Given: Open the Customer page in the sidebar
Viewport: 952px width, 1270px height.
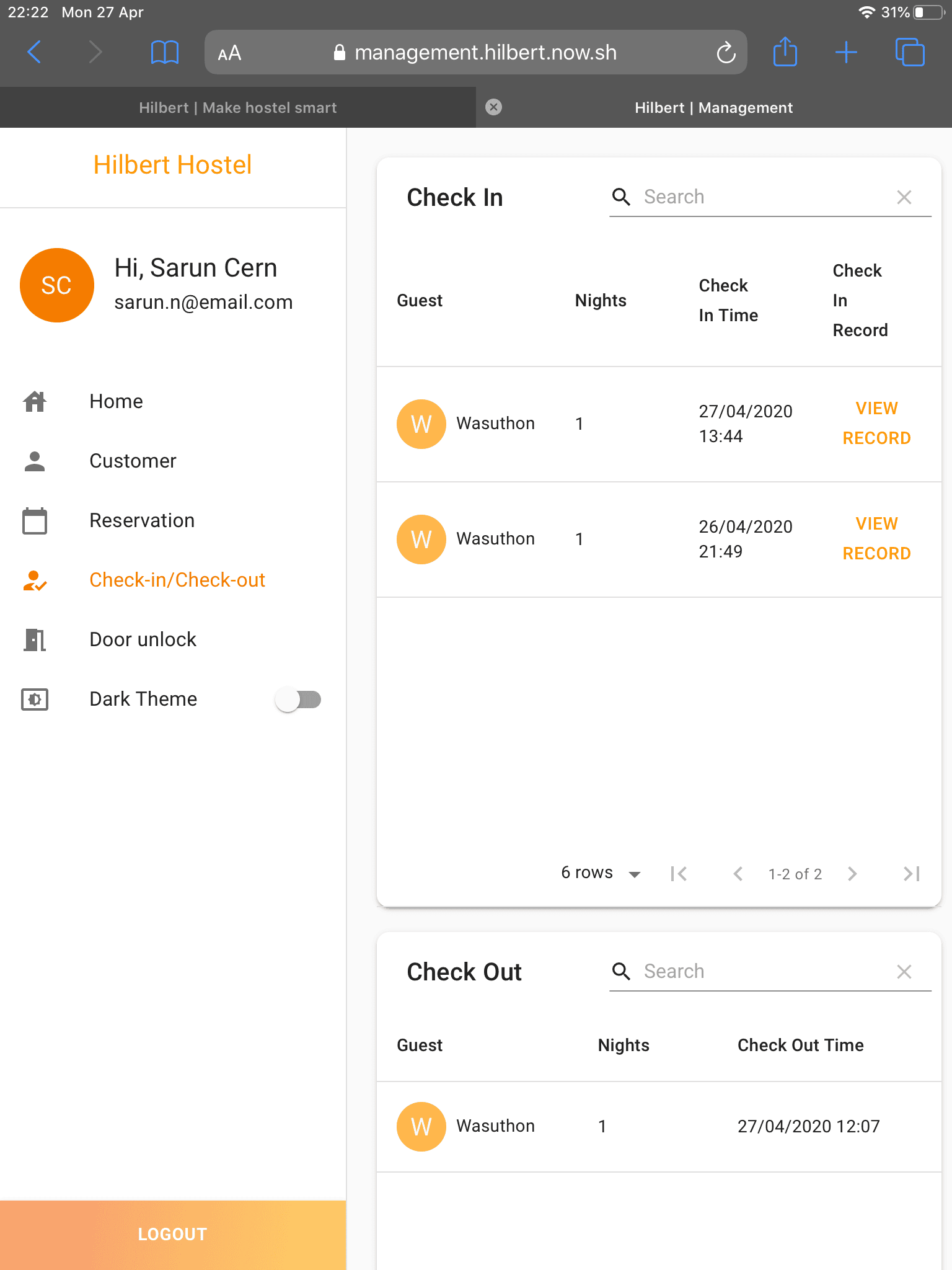Looking at the screenshot, I should click(x=173, y=461).
